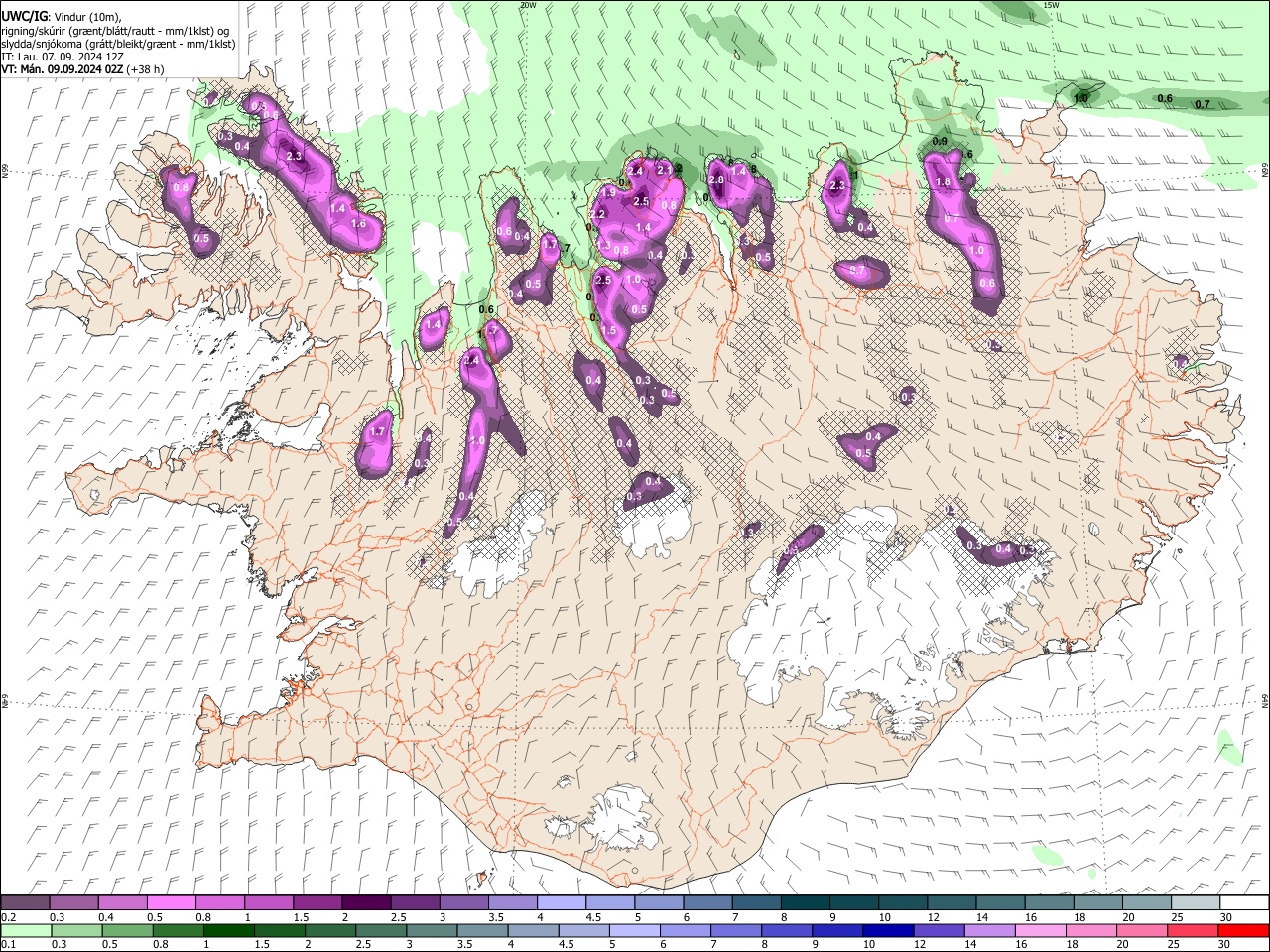Click the '20W' longitude label at top
The image size is (1270, 952).
528,5
